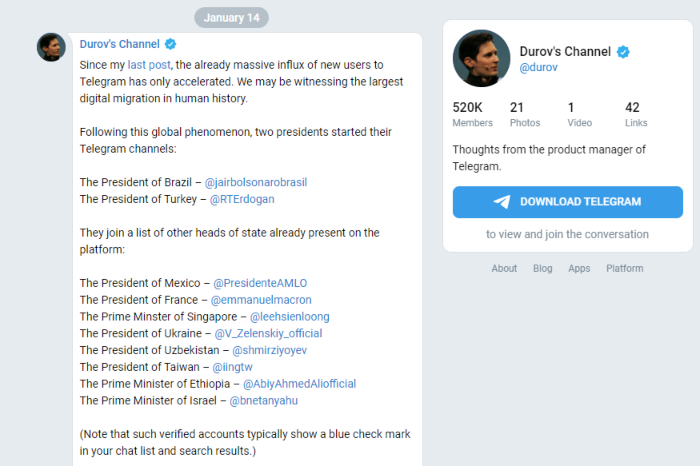700x466 pixels.
Task: Follow the @emmanuelmacron link
Action: pos(261,300)
